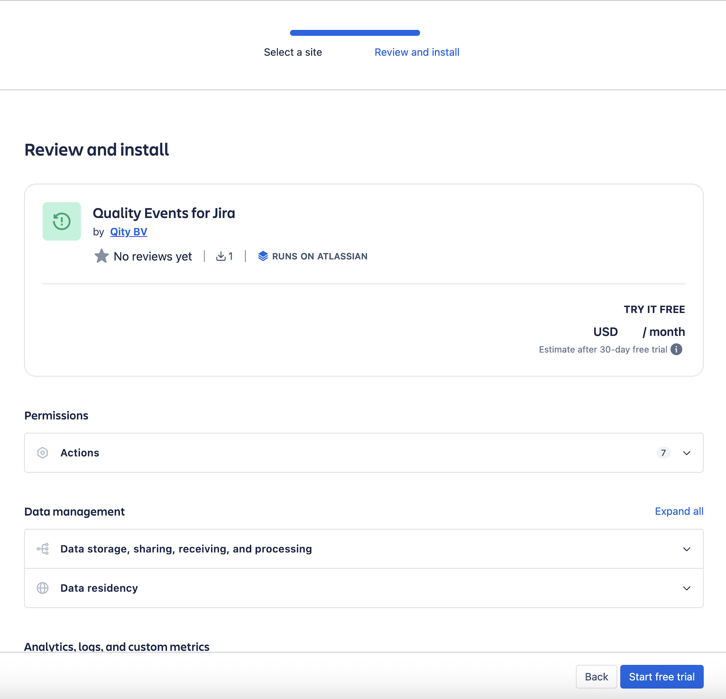Click the Back button
Viewport: 726px width, 699px height.
(596, 677)
